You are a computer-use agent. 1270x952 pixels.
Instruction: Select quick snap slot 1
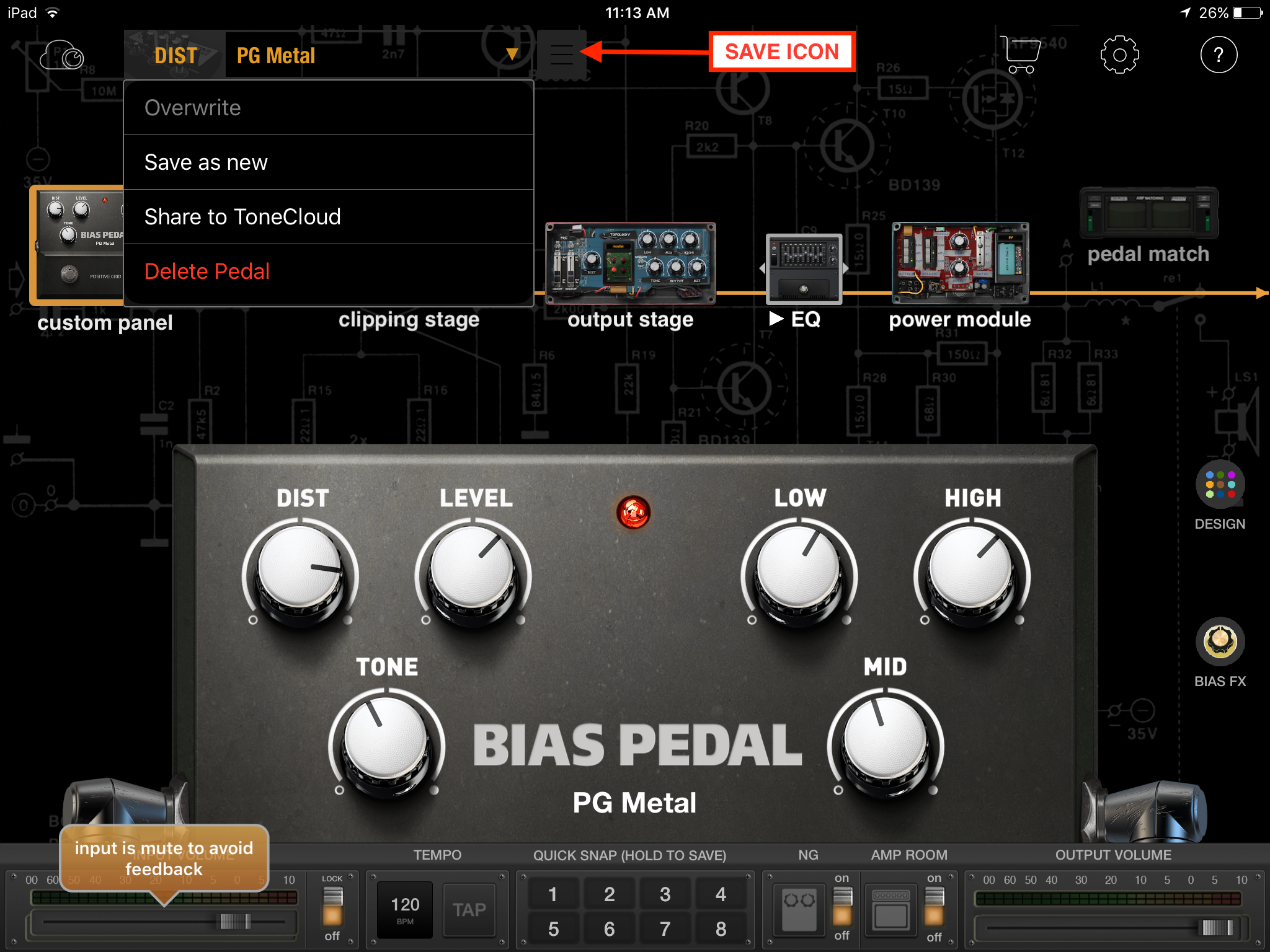[553, 894]
